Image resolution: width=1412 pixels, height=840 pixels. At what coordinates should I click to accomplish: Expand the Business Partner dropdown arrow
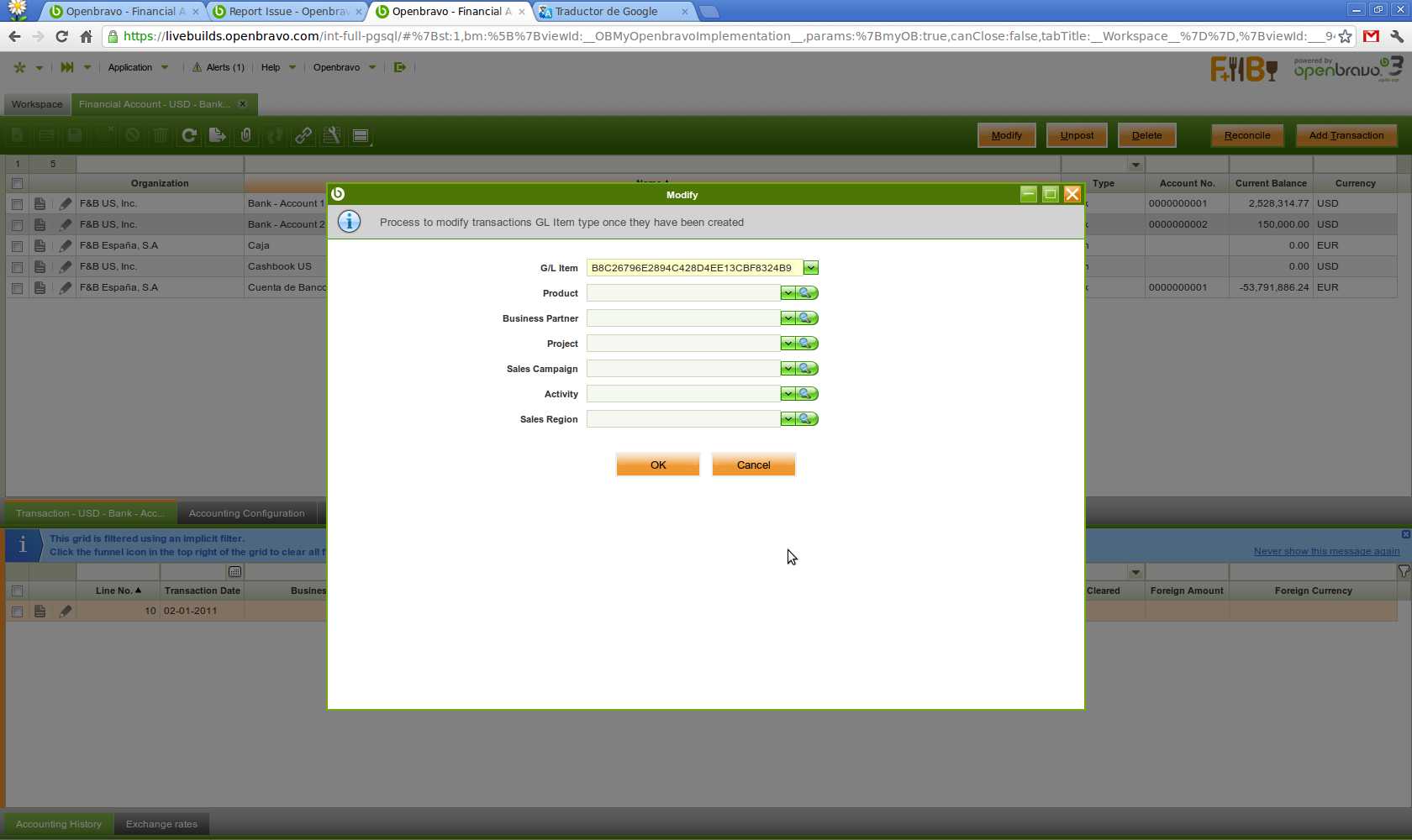788,318
